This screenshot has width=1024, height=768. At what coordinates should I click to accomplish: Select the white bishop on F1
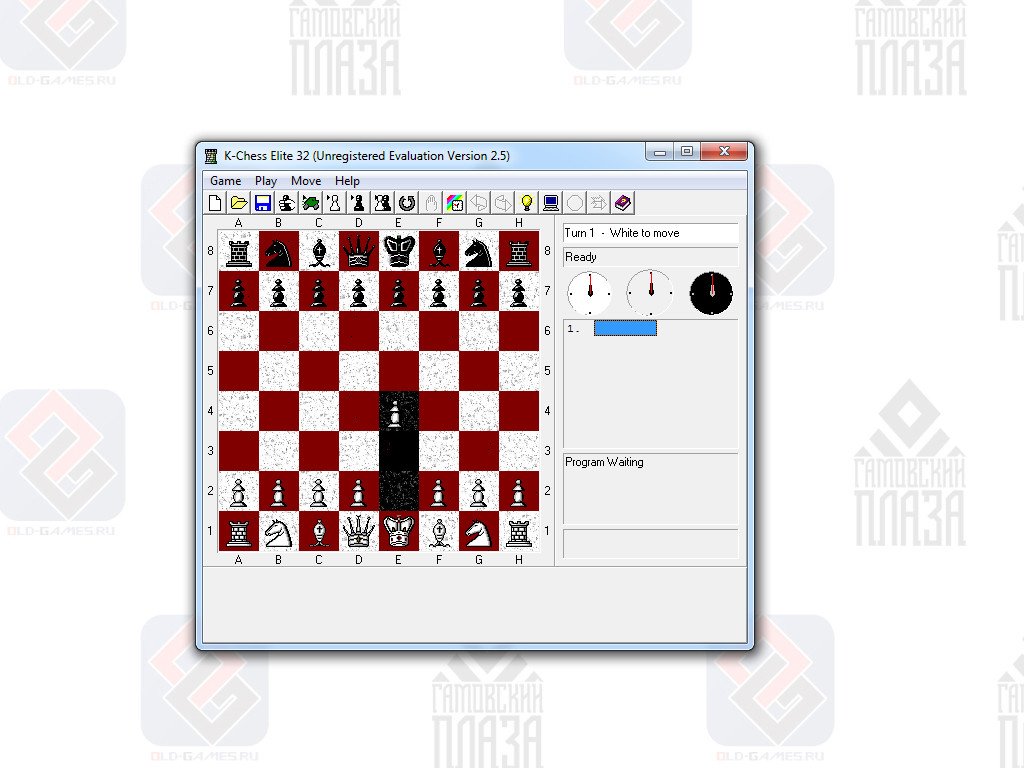tap(439, 532)
